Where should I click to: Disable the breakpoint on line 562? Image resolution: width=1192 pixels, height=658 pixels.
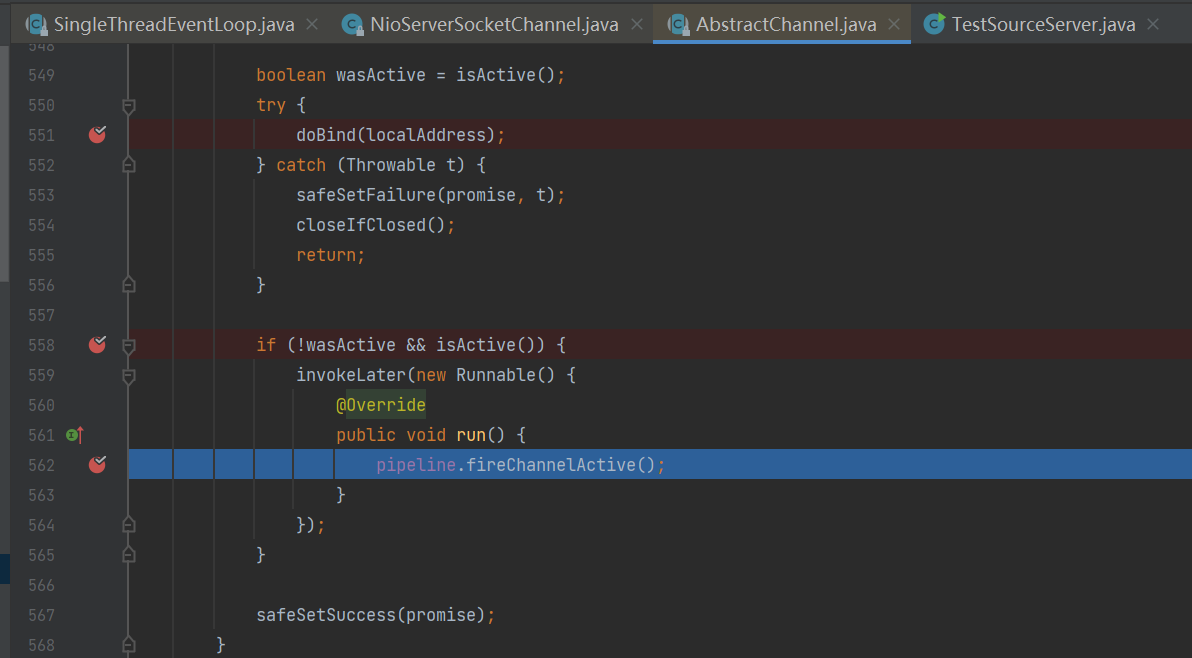[x=97, y=465]
